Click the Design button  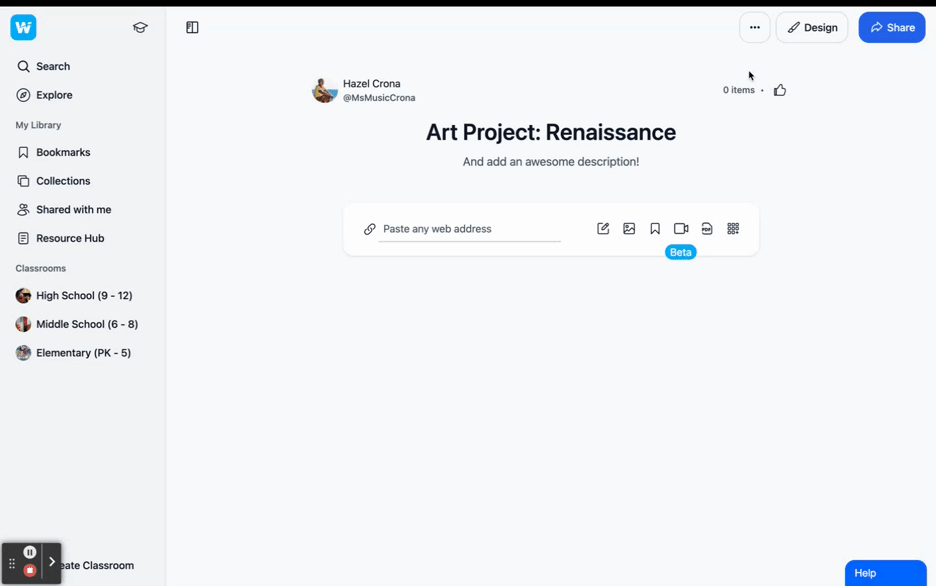812,28
